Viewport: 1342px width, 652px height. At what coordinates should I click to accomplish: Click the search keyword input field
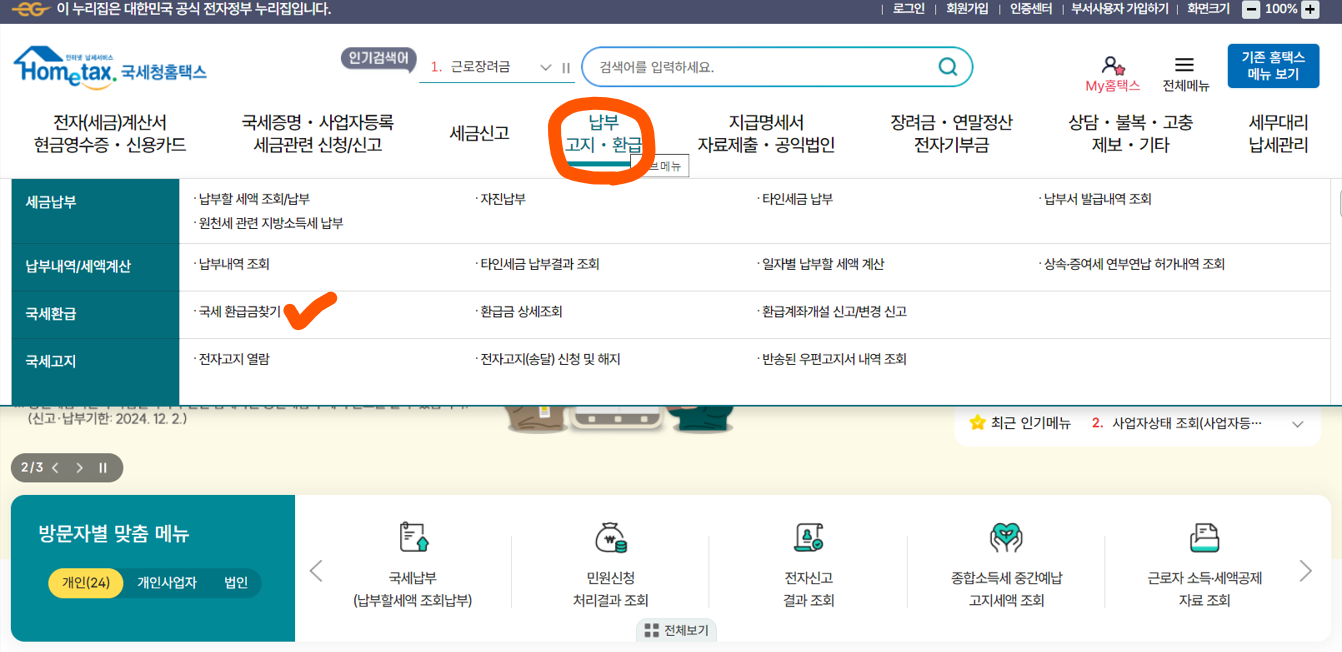click(750, 66)
